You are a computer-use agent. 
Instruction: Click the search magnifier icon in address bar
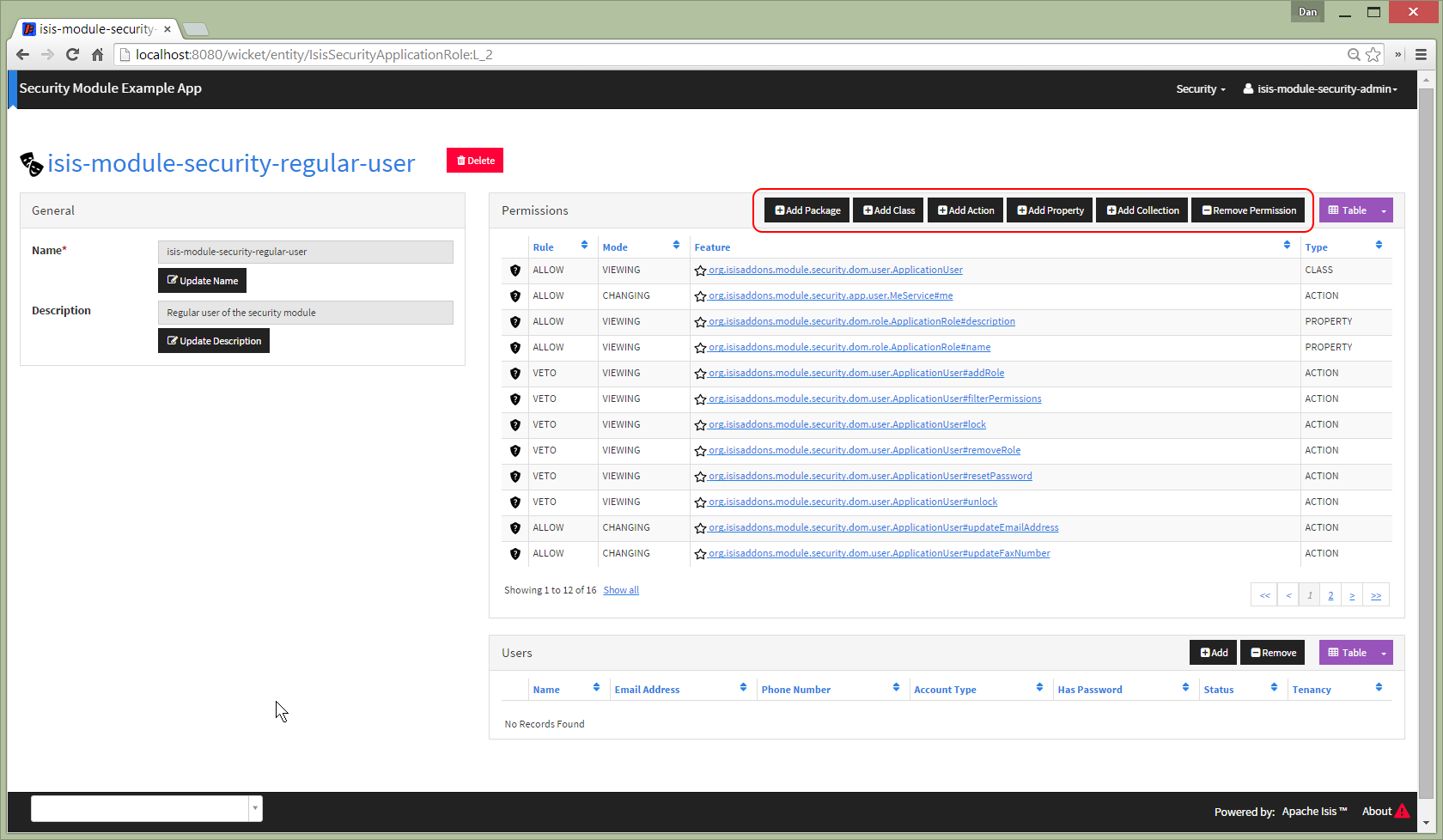click(1354, 54)
